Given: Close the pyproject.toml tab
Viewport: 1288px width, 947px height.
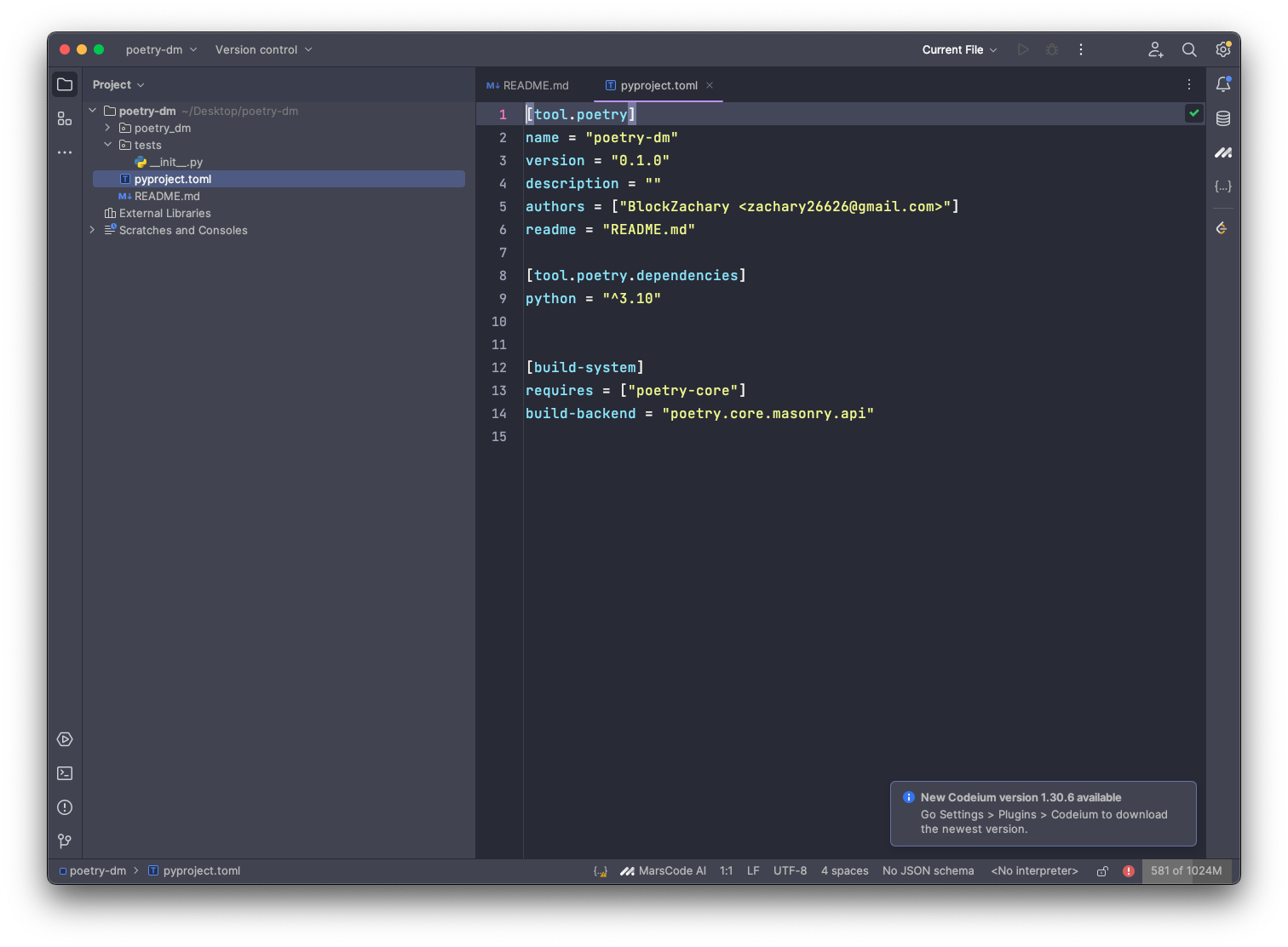Looking at the screenshot, I should (710, 85).
